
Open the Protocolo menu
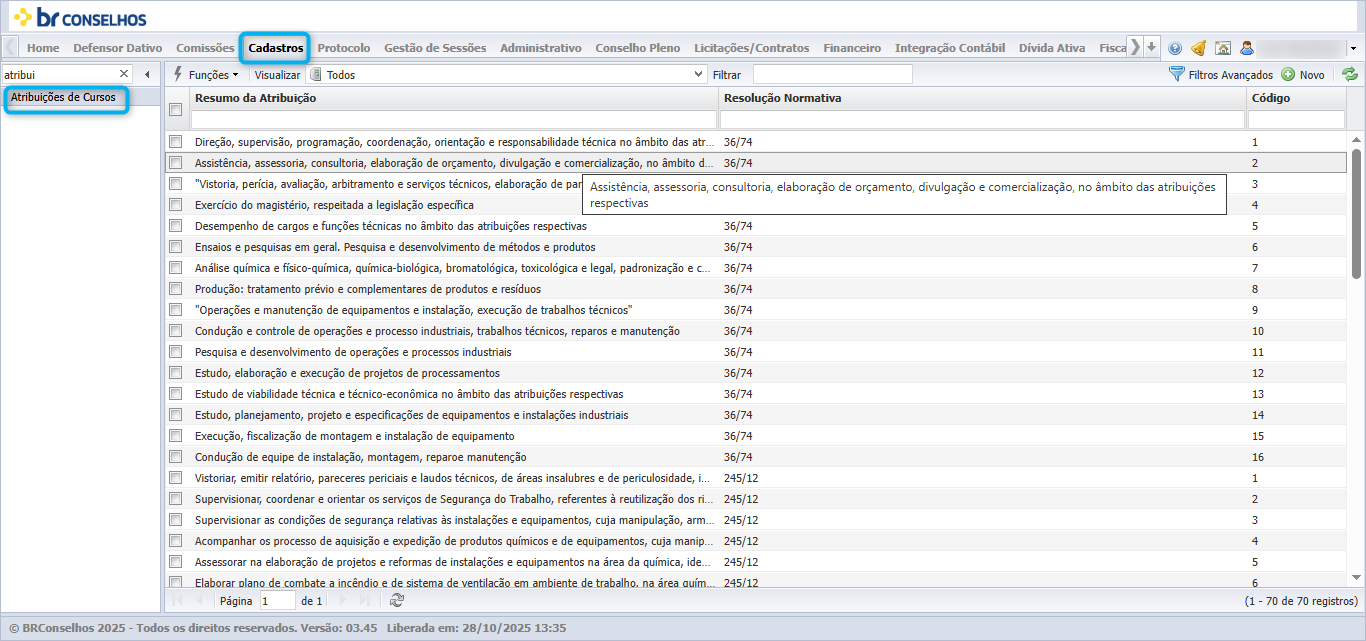click(344, 47)
